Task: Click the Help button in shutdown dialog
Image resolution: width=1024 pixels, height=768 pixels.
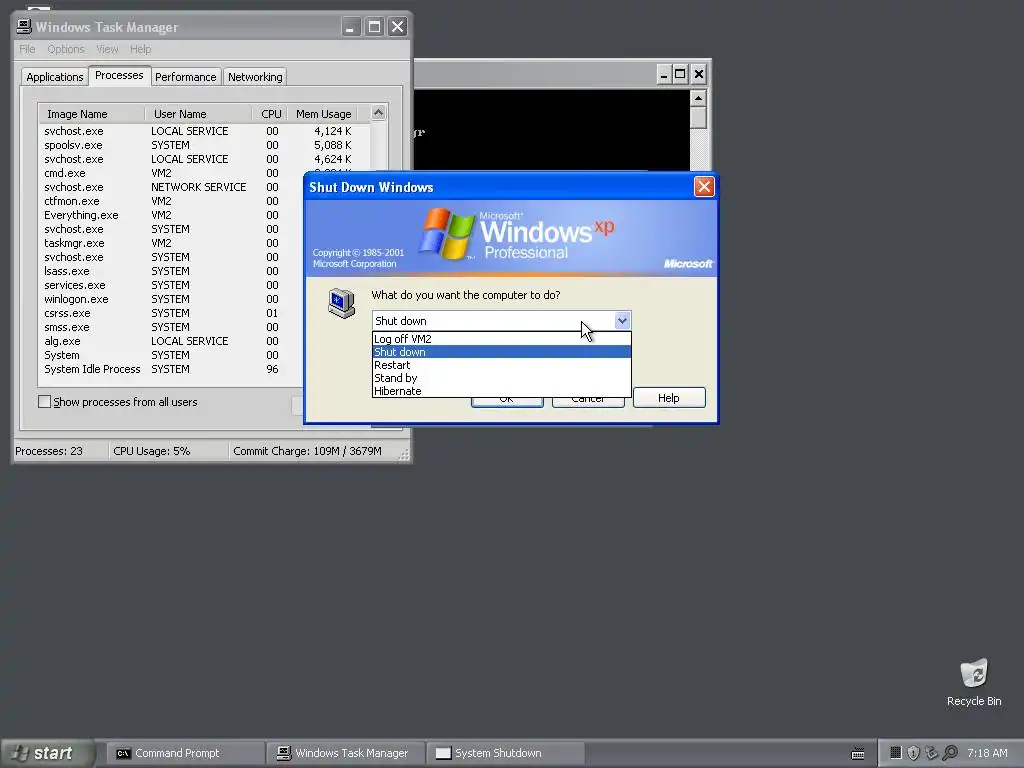Action: [669, 398]
